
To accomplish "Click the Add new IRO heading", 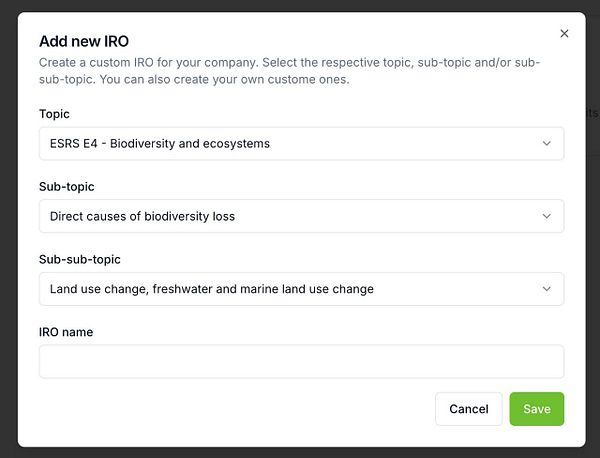I will (x=83, y=41).
